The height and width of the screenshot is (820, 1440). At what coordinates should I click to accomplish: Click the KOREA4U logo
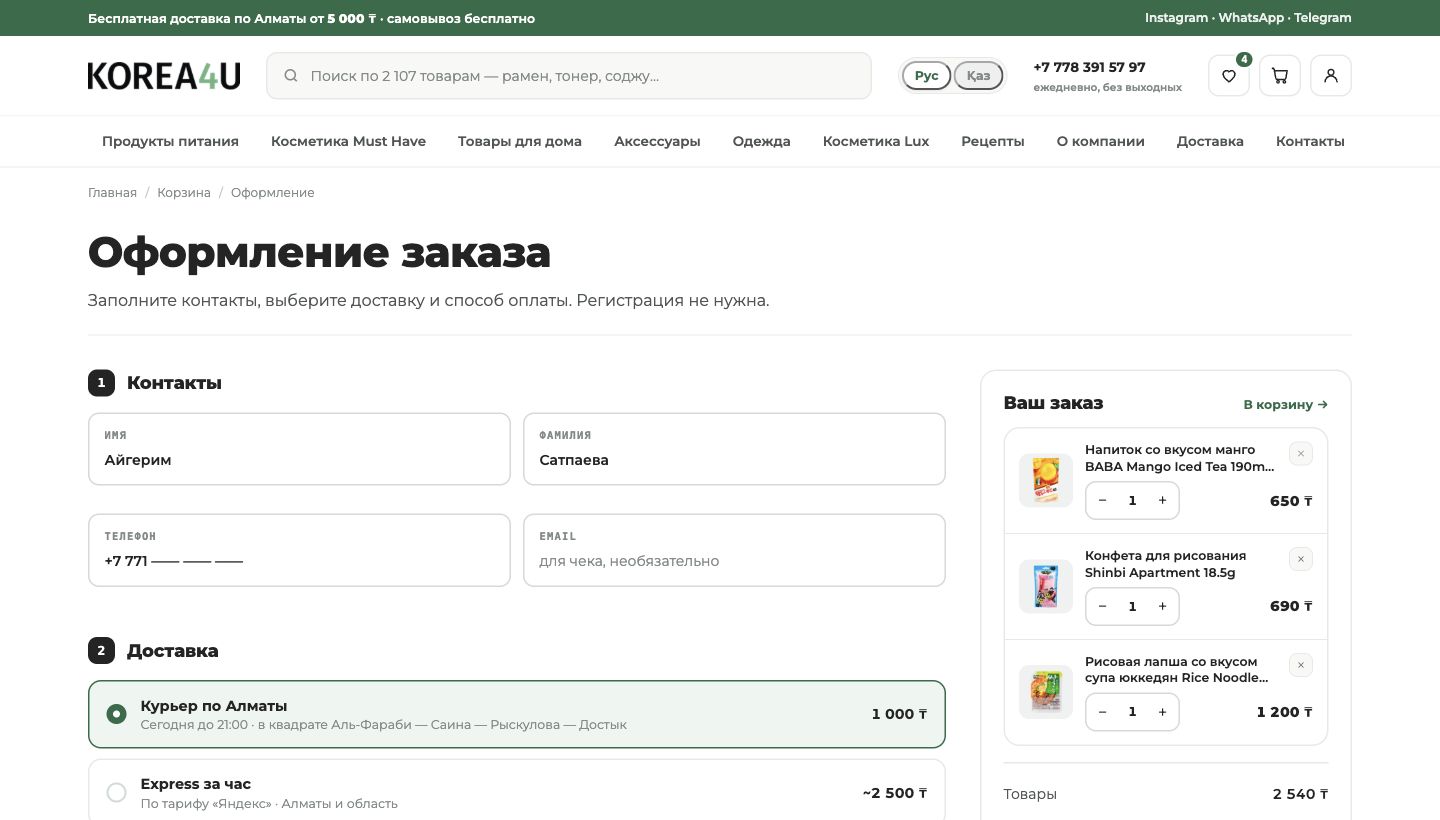[164, 76]
